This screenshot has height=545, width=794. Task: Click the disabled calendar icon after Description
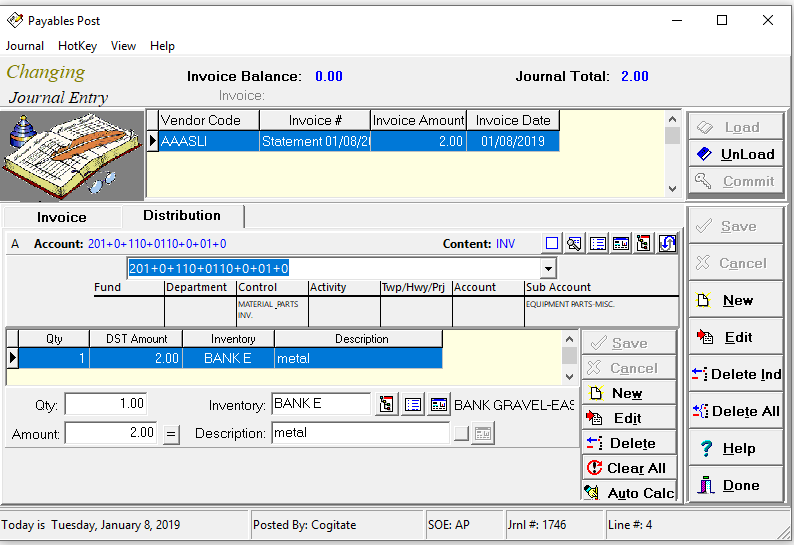(x=483, y=434)
